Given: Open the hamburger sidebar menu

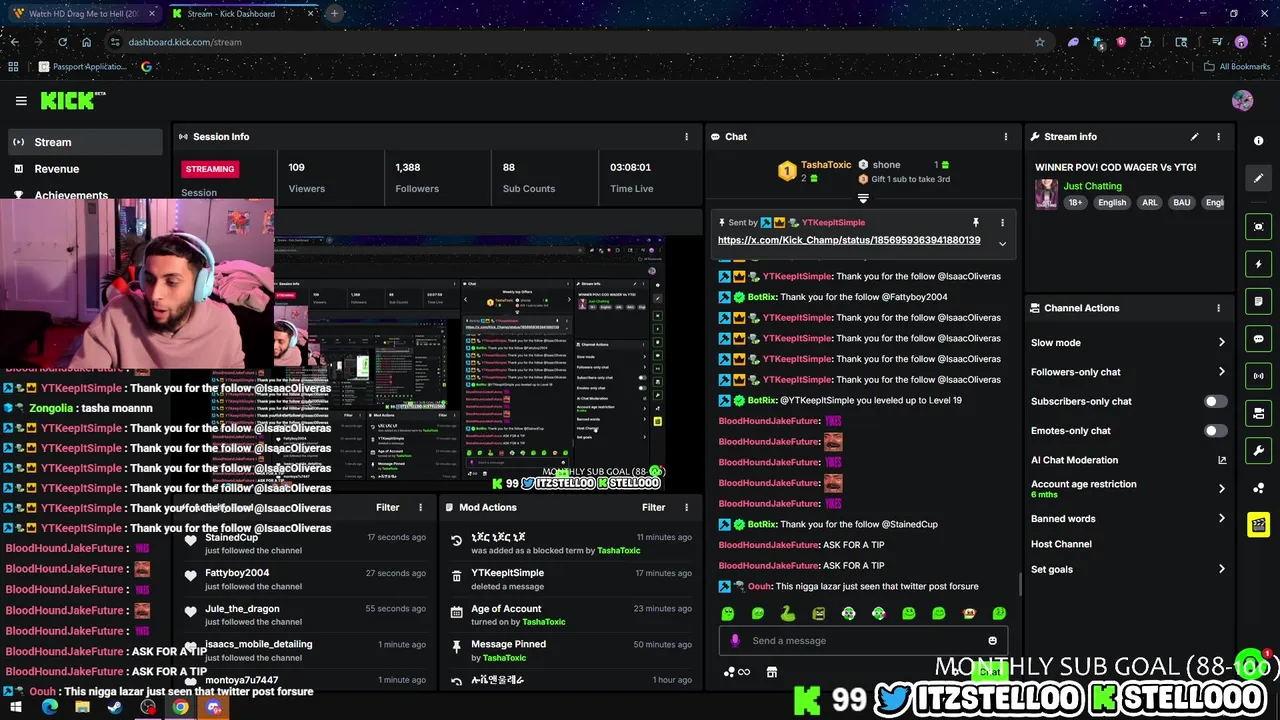Looking at the screenshot, I should coord(21,101).
